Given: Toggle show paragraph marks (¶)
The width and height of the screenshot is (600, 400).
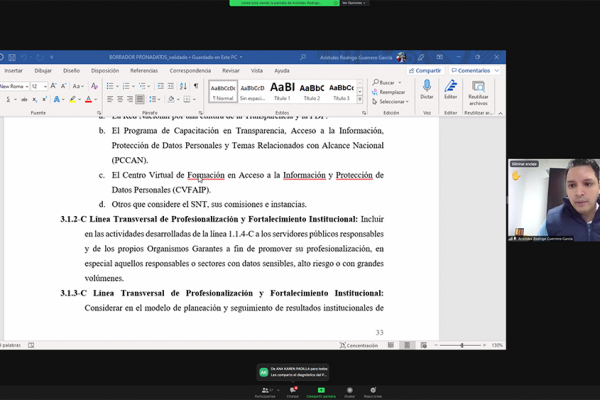Looking at the screenshot, I should (196, 86).
